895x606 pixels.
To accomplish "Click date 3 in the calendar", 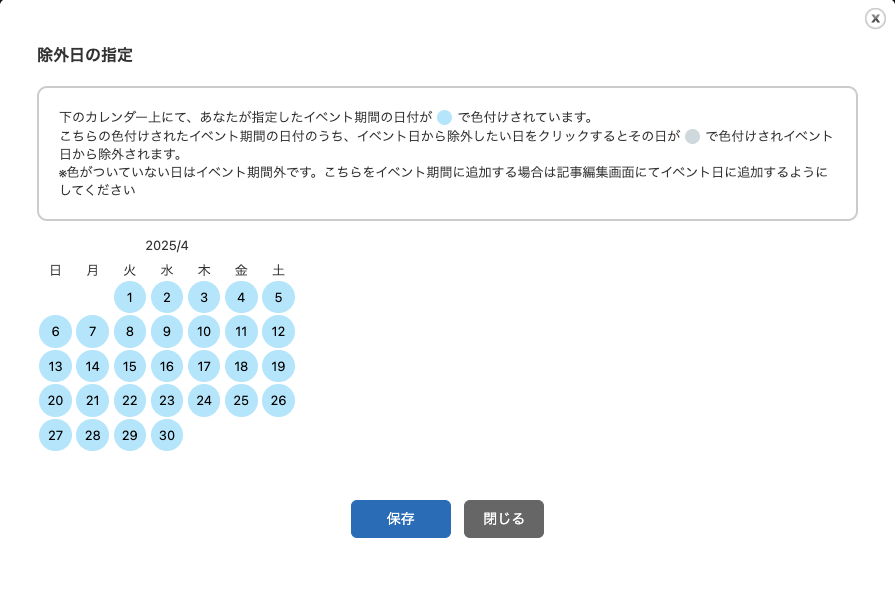I will (204, 297).
